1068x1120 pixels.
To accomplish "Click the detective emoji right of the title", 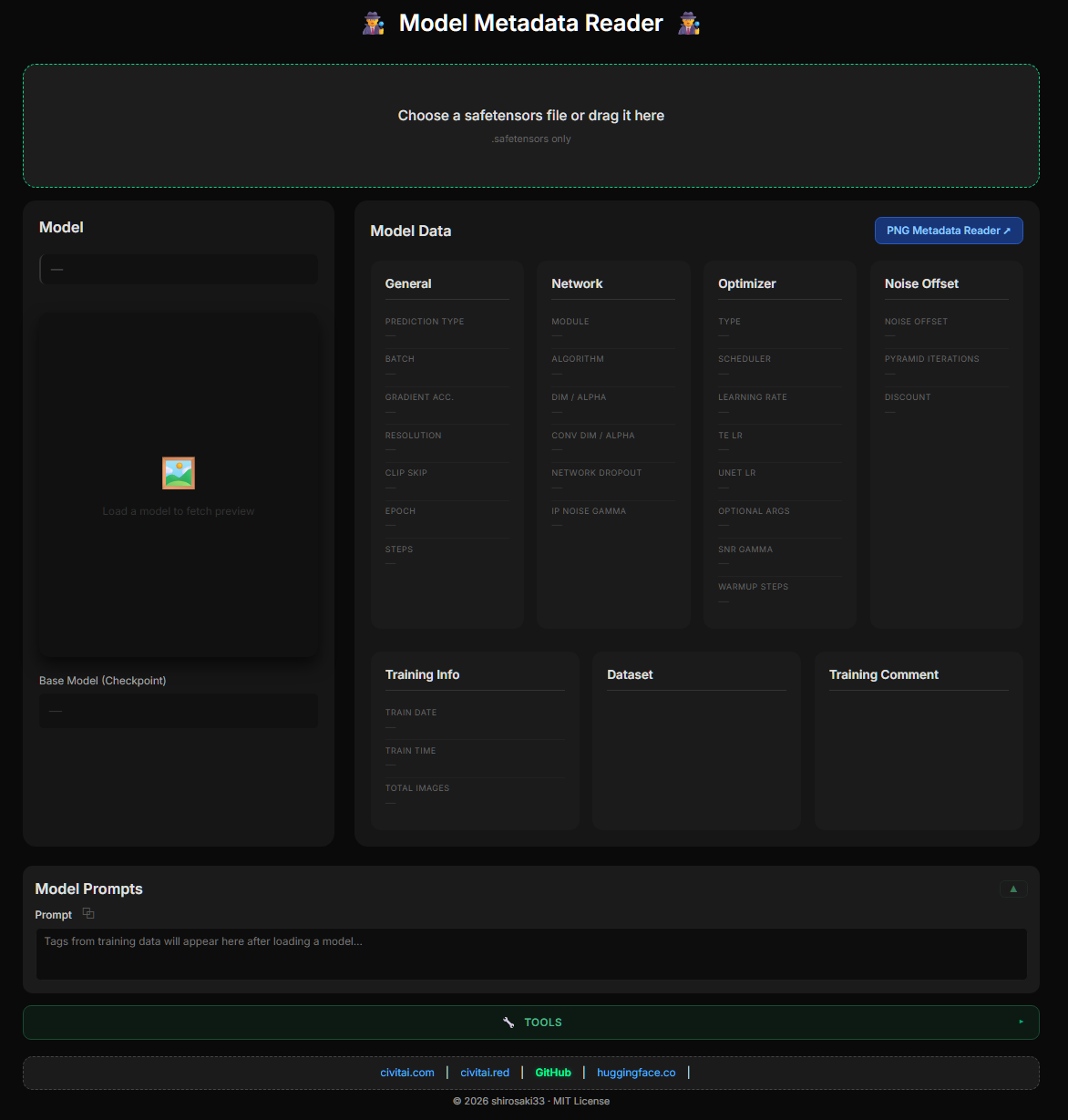I will pyautogui.click(x=689, y=24).
